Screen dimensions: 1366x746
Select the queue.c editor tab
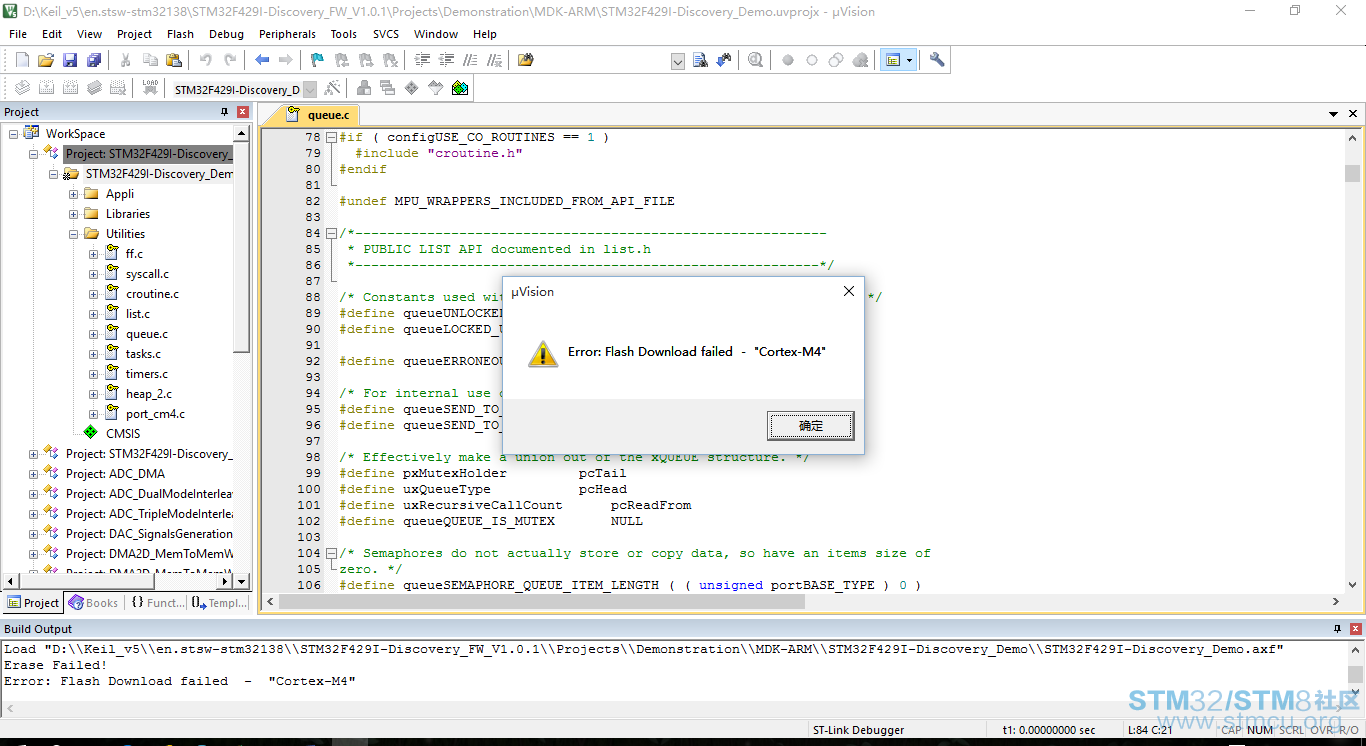(x=320, y=115)
